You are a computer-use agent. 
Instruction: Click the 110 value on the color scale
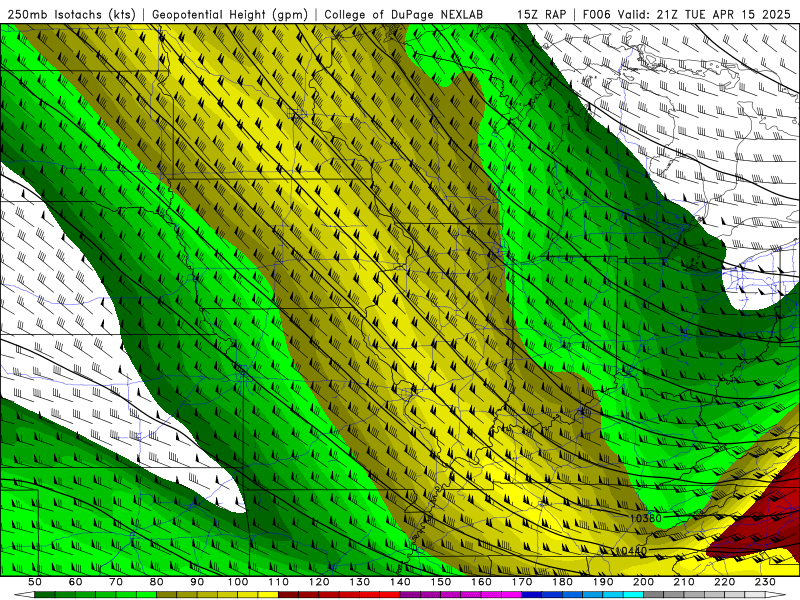click(x=279, y=582)
